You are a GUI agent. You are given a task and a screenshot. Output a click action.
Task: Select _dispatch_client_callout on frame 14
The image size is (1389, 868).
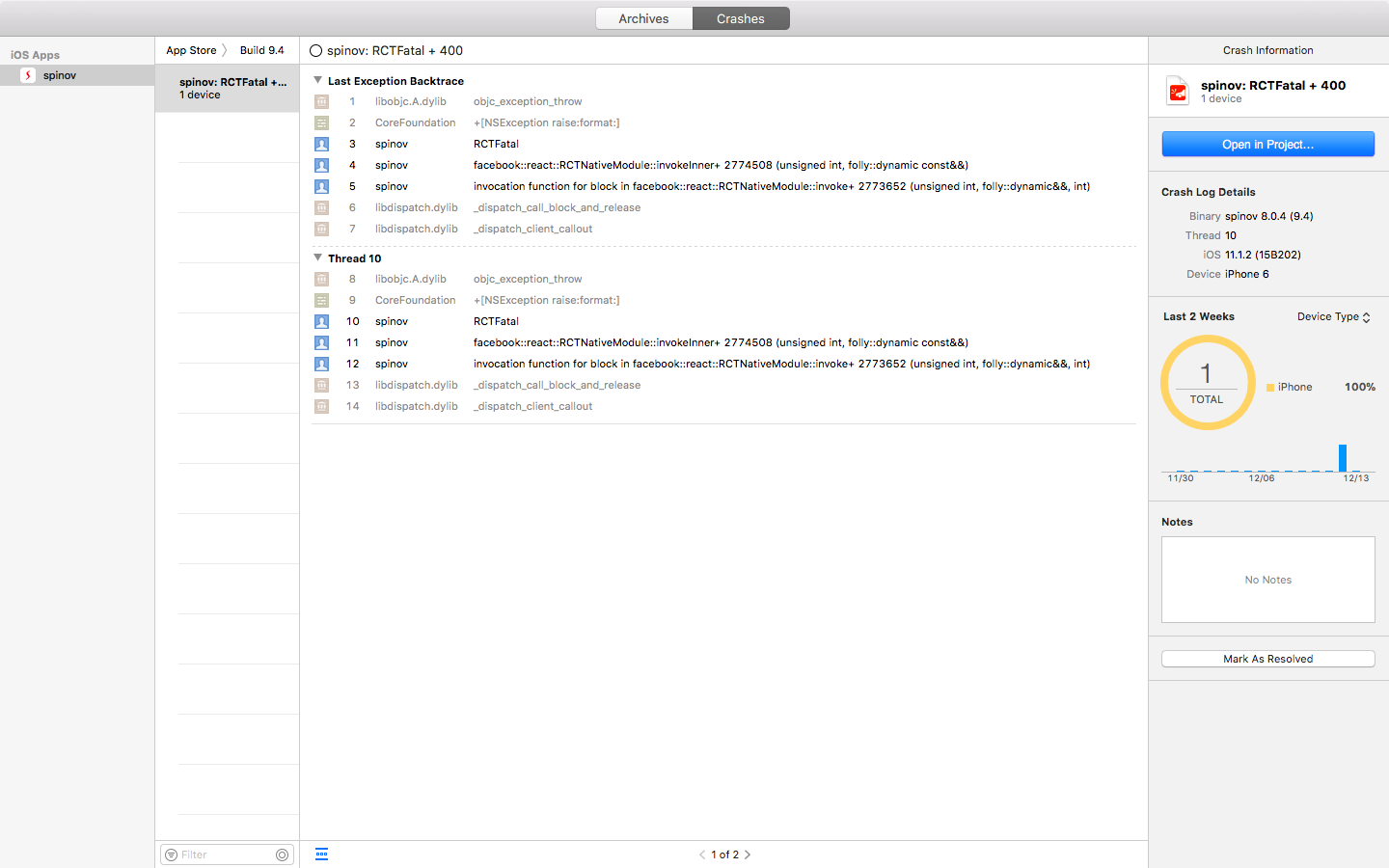pyautogui.click(x=532, y=406)
